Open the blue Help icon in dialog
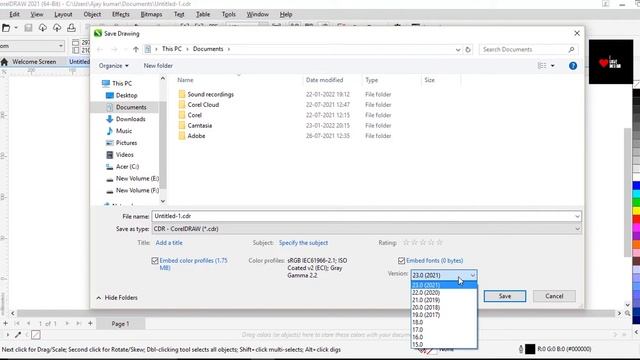 coord(573,66)
